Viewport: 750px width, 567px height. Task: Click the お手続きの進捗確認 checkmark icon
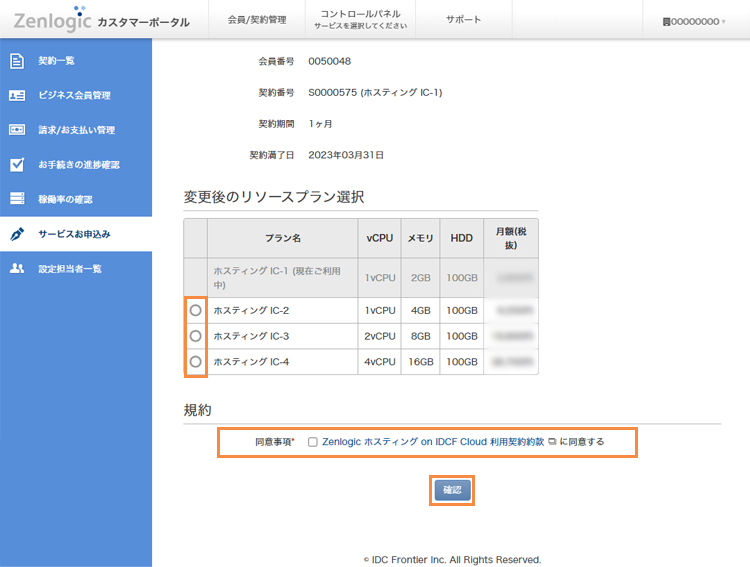[17, 165]
